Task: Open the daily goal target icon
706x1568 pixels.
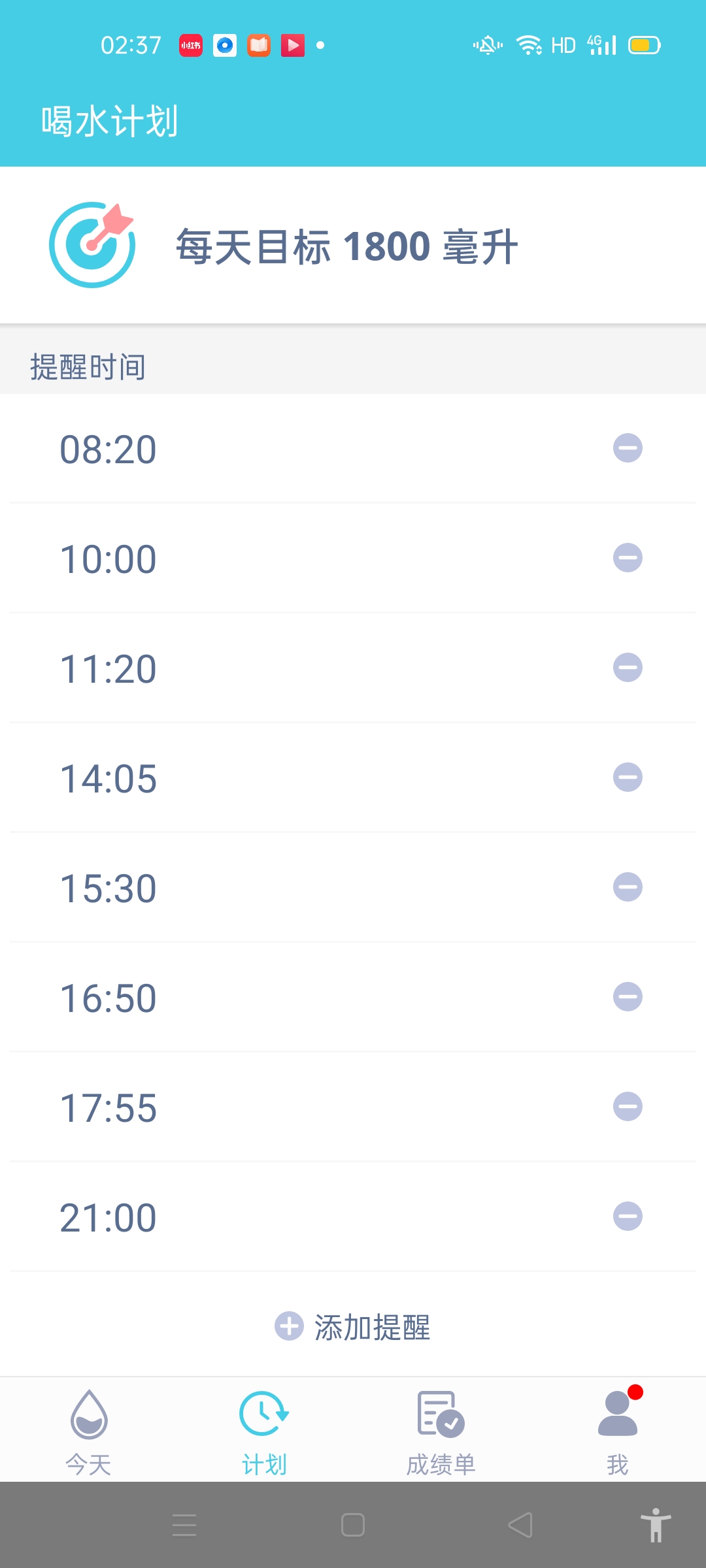Action: tap(92, 244)
